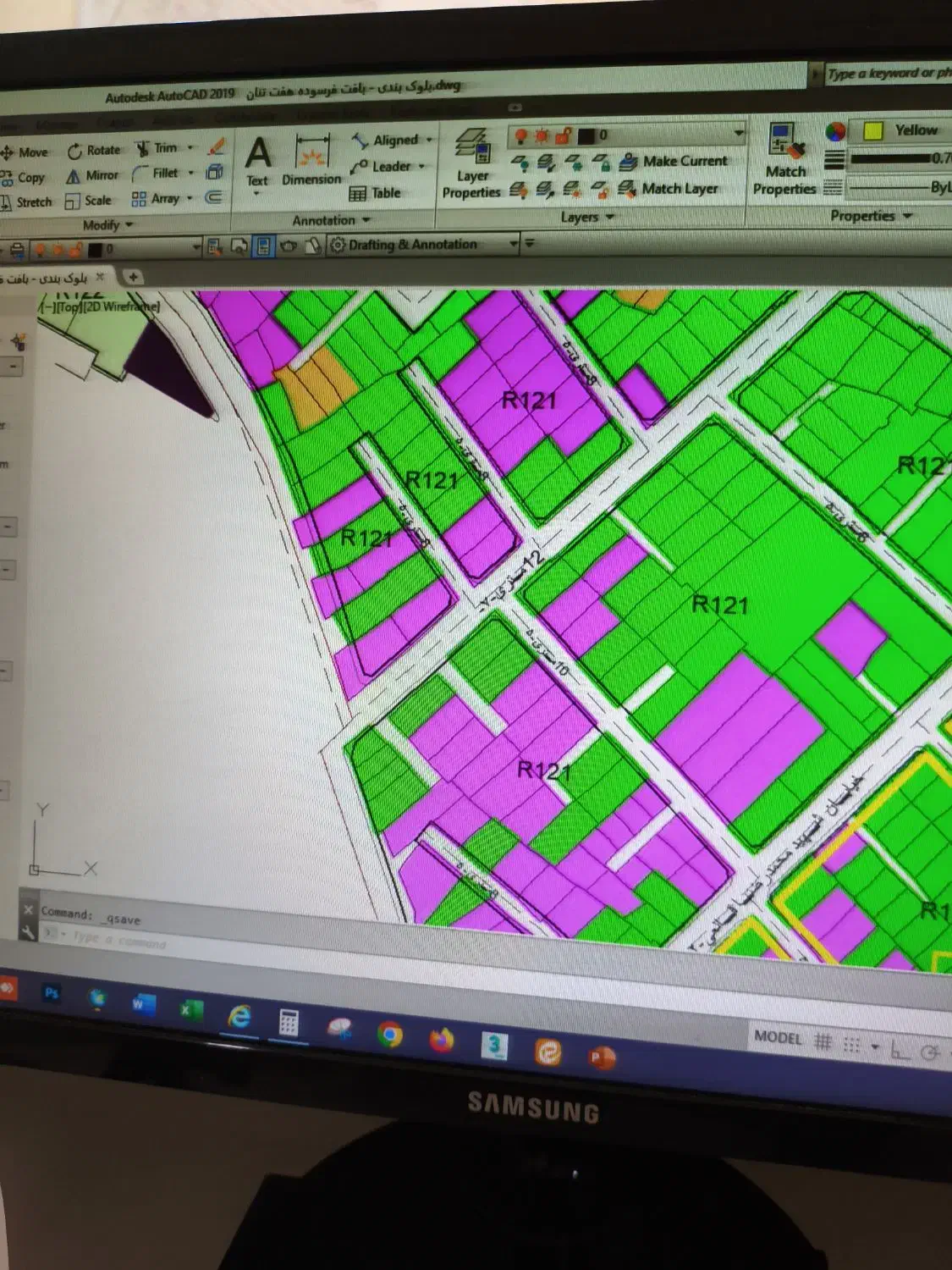Click Match Properties tool
952x1270 pixels.
[784, 161]
